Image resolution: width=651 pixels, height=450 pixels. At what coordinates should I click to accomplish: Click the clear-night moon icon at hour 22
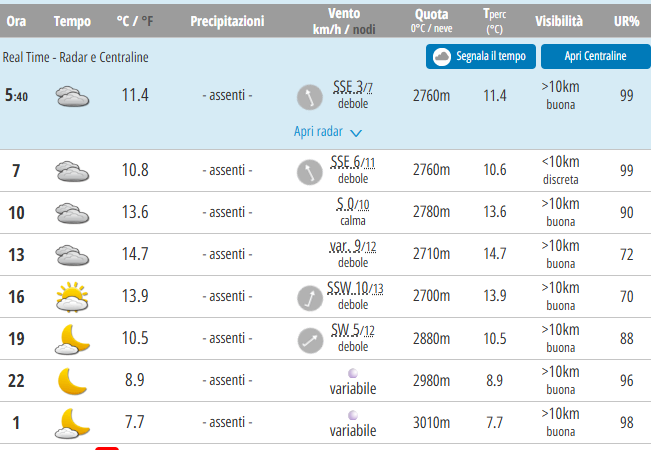tap(72, 381)
